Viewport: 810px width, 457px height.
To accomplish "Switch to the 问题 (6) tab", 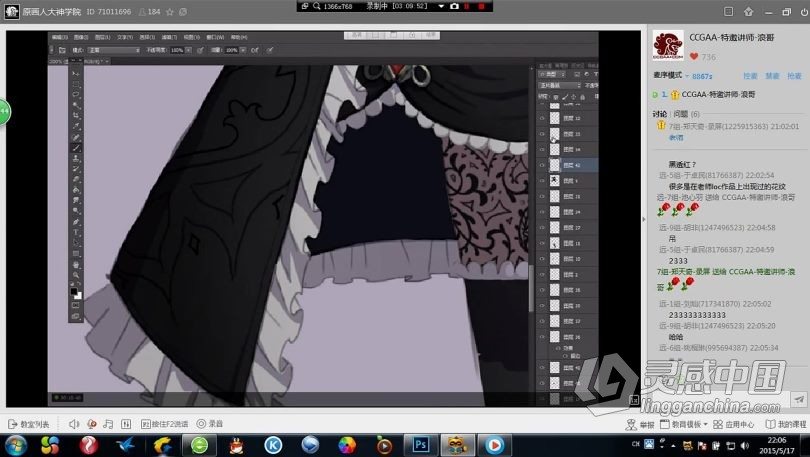I will coord(687,114).
